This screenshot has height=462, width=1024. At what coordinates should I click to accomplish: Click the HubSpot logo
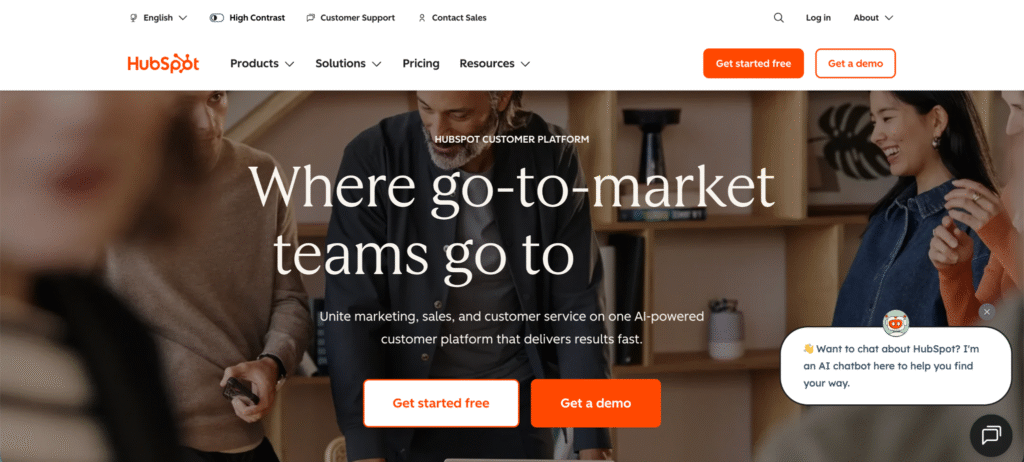(x=163, y=63)
